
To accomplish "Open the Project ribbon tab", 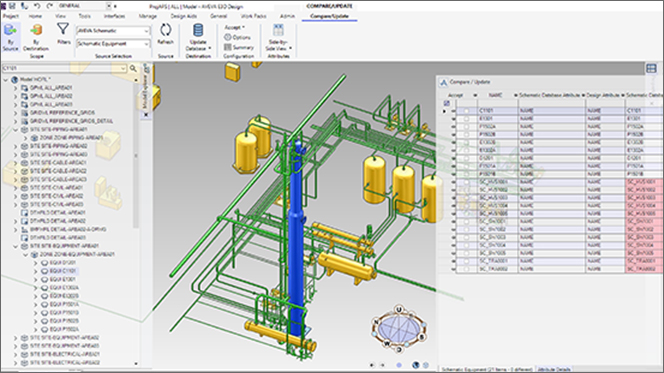I will [x=11, y=16].
